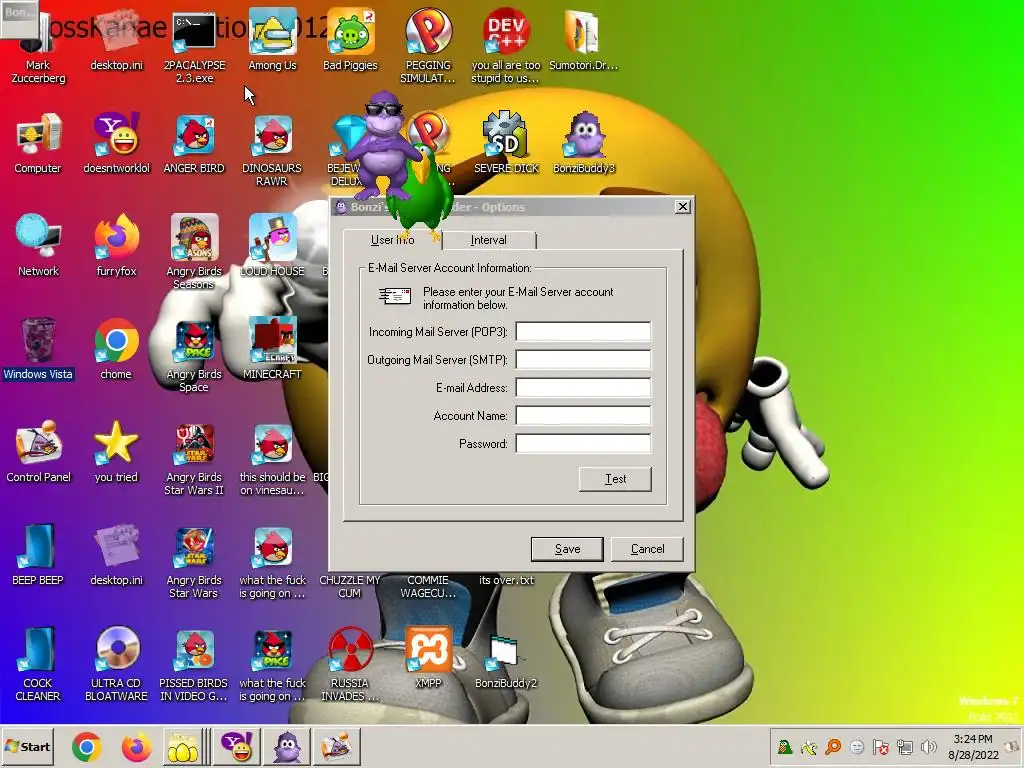Open Angry Birds Seasons shortcut
The height and width of the screenshot is (768, 1024).
click(194, 252)
